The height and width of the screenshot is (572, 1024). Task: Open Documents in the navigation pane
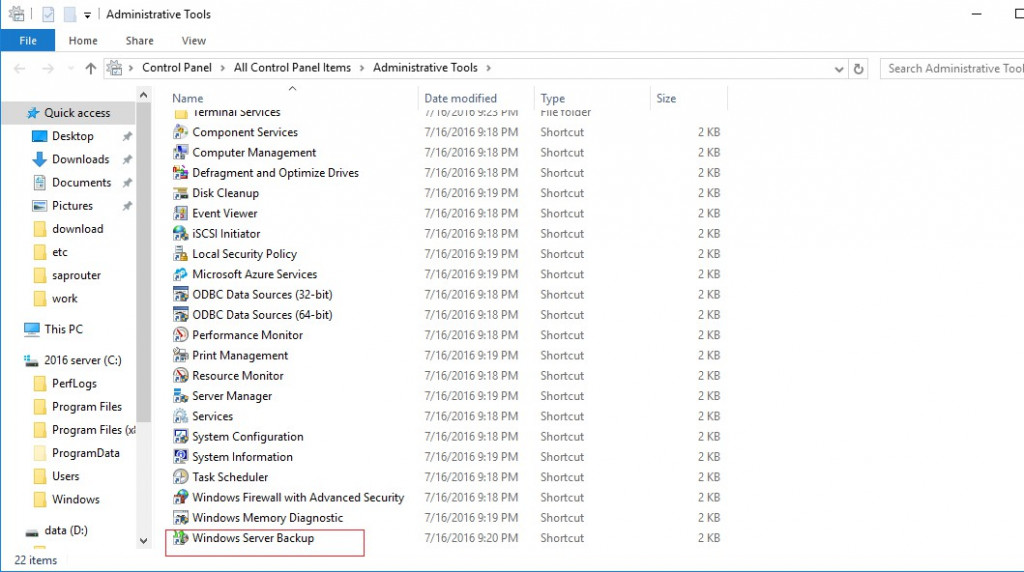pyautogui.click(x=81, y=182)
